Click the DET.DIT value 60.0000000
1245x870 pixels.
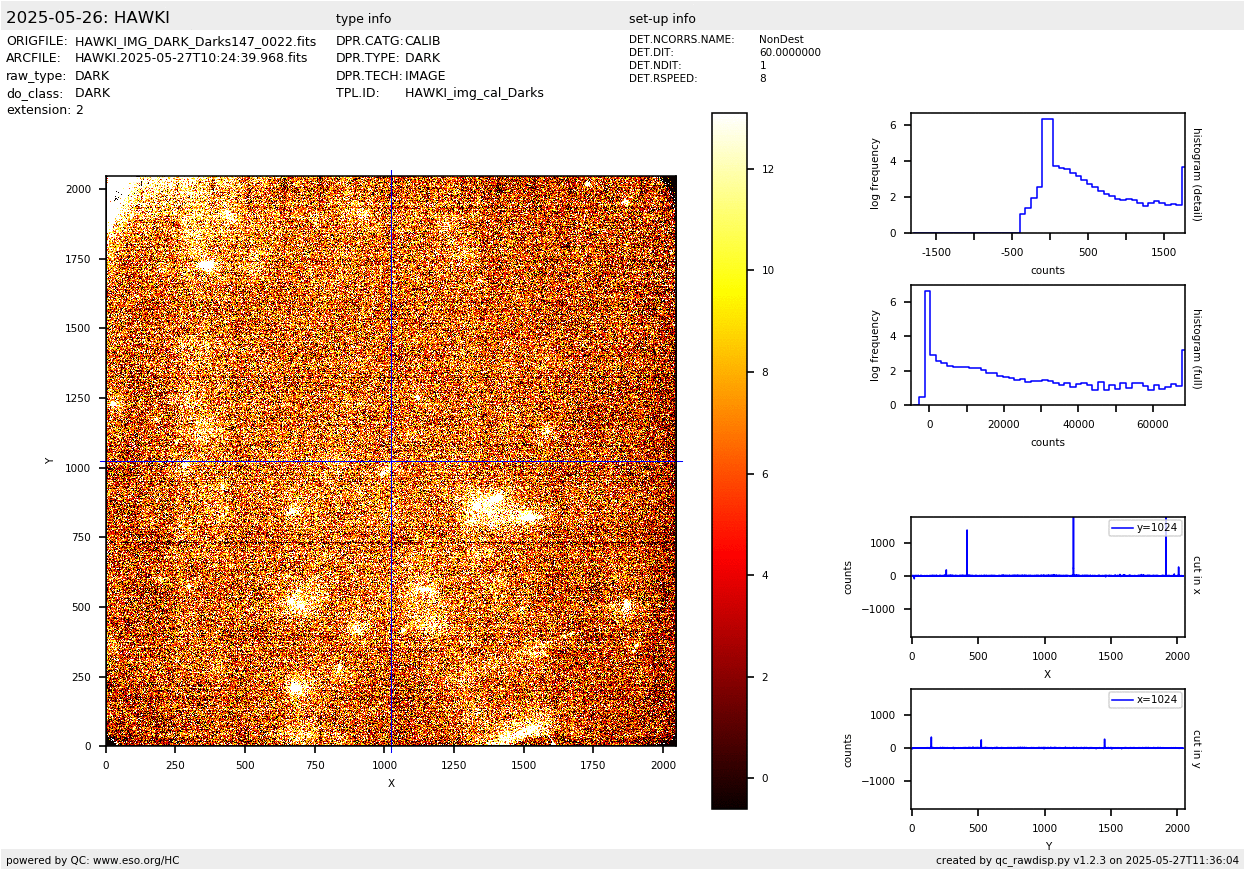point(789,53)
